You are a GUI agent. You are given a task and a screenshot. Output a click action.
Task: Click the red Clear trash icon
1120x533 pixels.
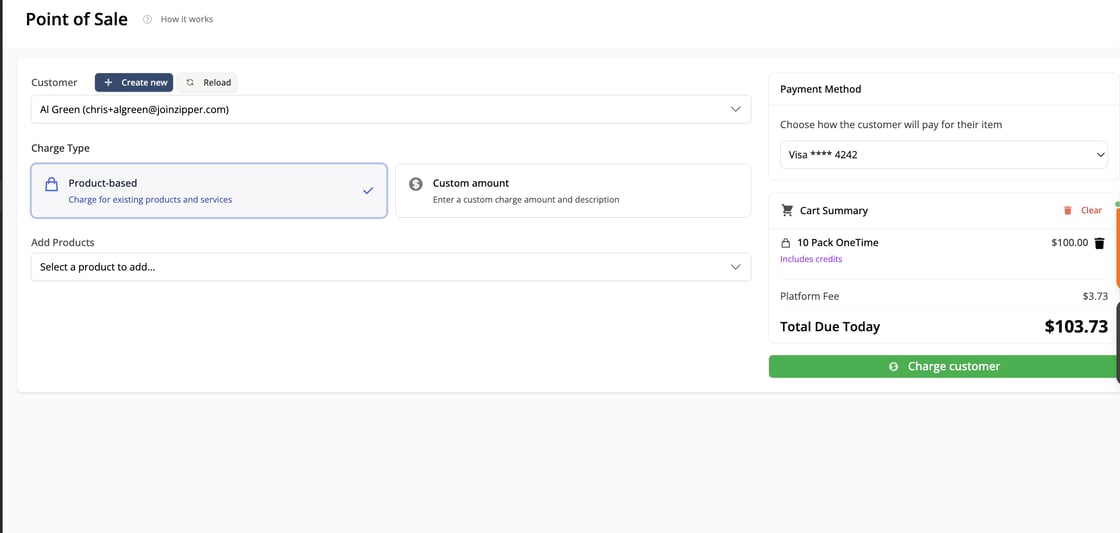tap(1068, 210)
